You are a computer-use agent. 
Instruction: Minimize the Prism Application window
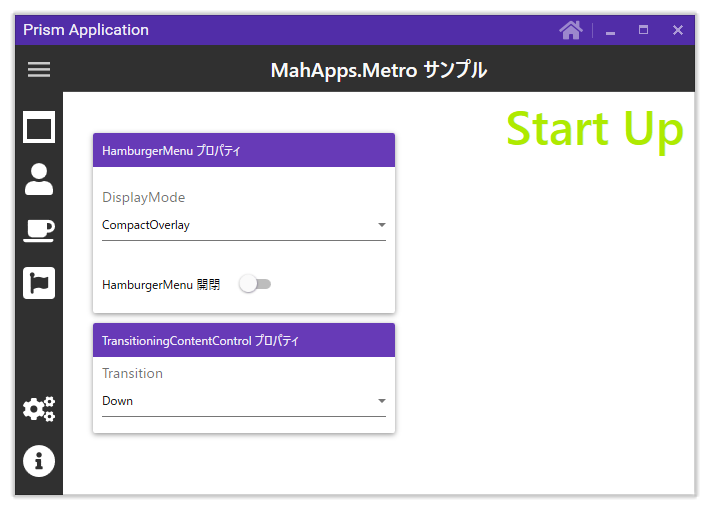(611, 31)
